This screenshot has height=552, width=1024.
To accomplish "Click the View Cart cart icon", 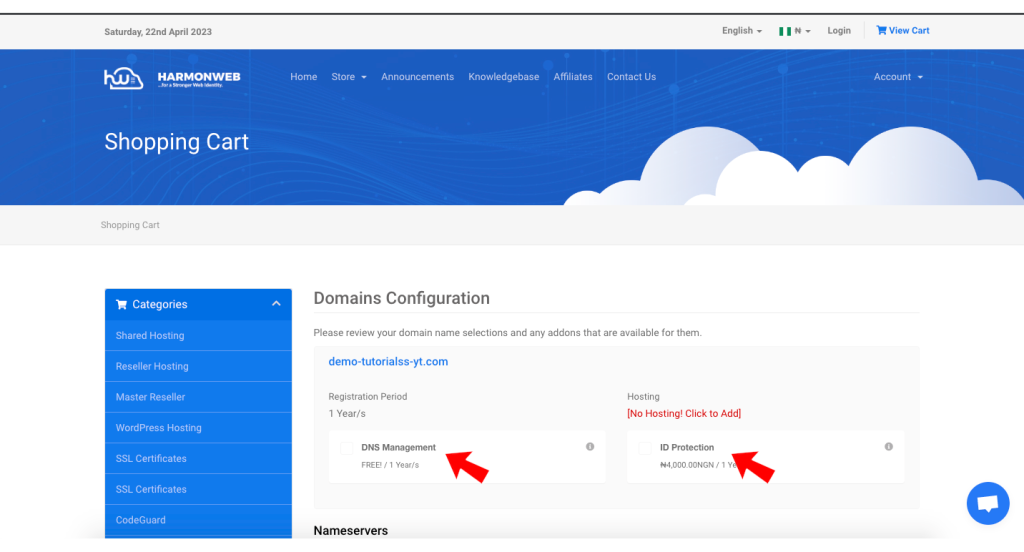I will [x=881, y=30].
